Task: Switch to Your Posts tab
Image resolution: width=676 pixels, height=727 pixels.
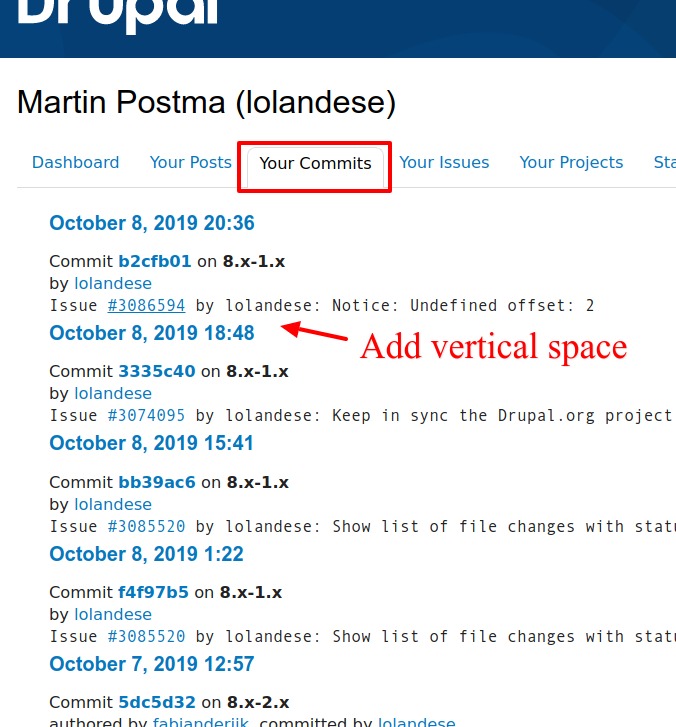Action: (190, 163)
